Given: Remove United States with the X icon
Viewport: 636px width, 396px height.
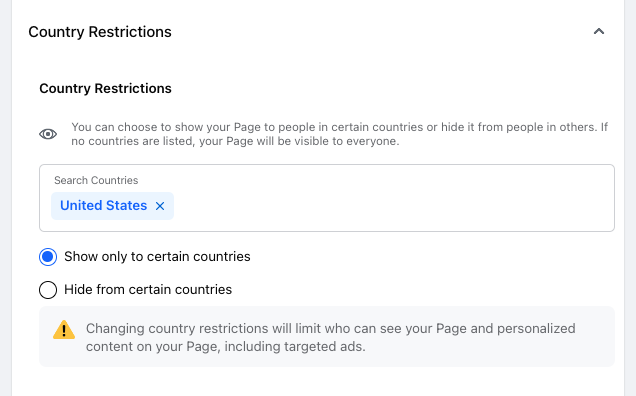Looking at the screenshot, I should 160,206.
